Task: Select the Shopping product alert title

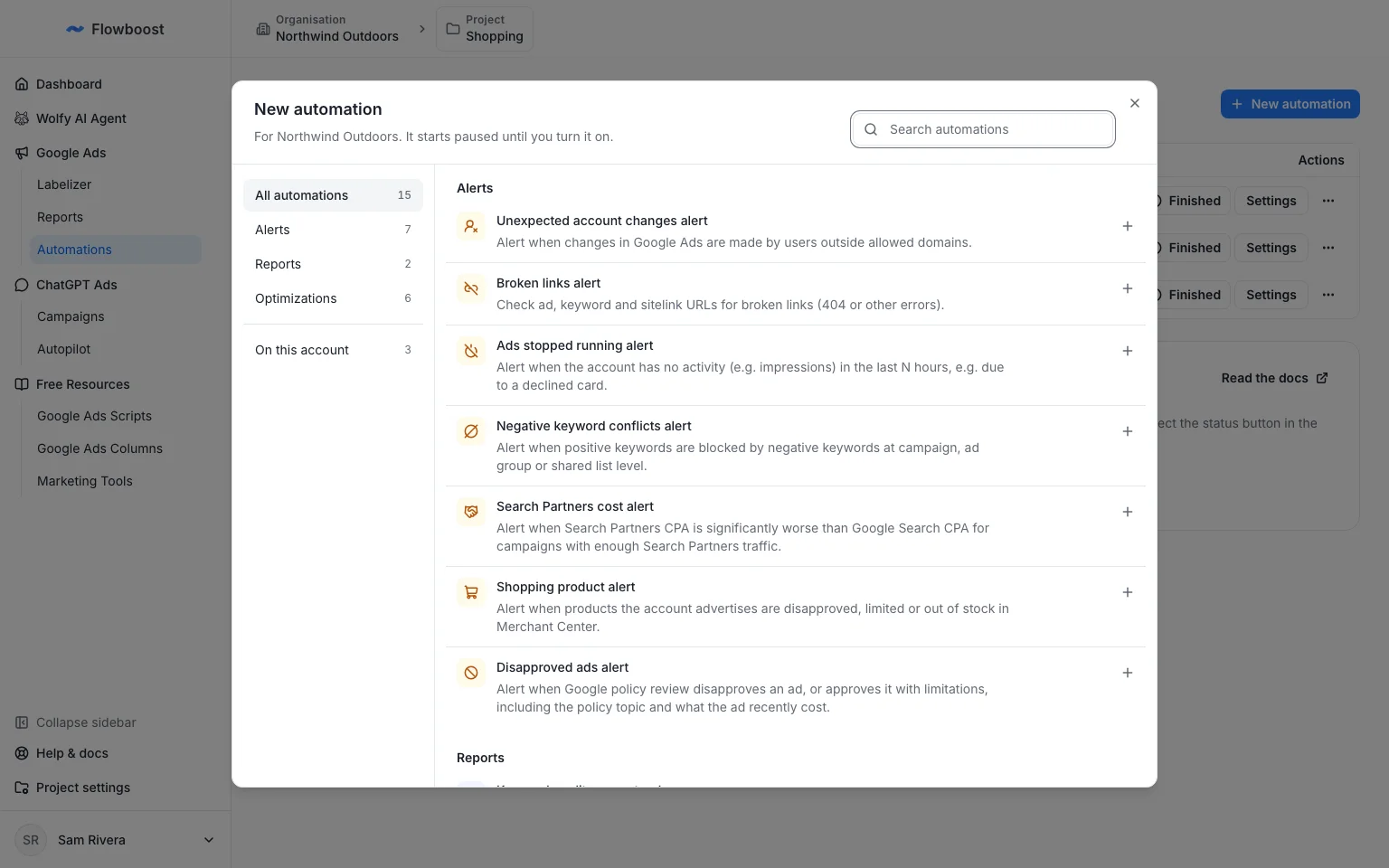Action: pos(566,587)
